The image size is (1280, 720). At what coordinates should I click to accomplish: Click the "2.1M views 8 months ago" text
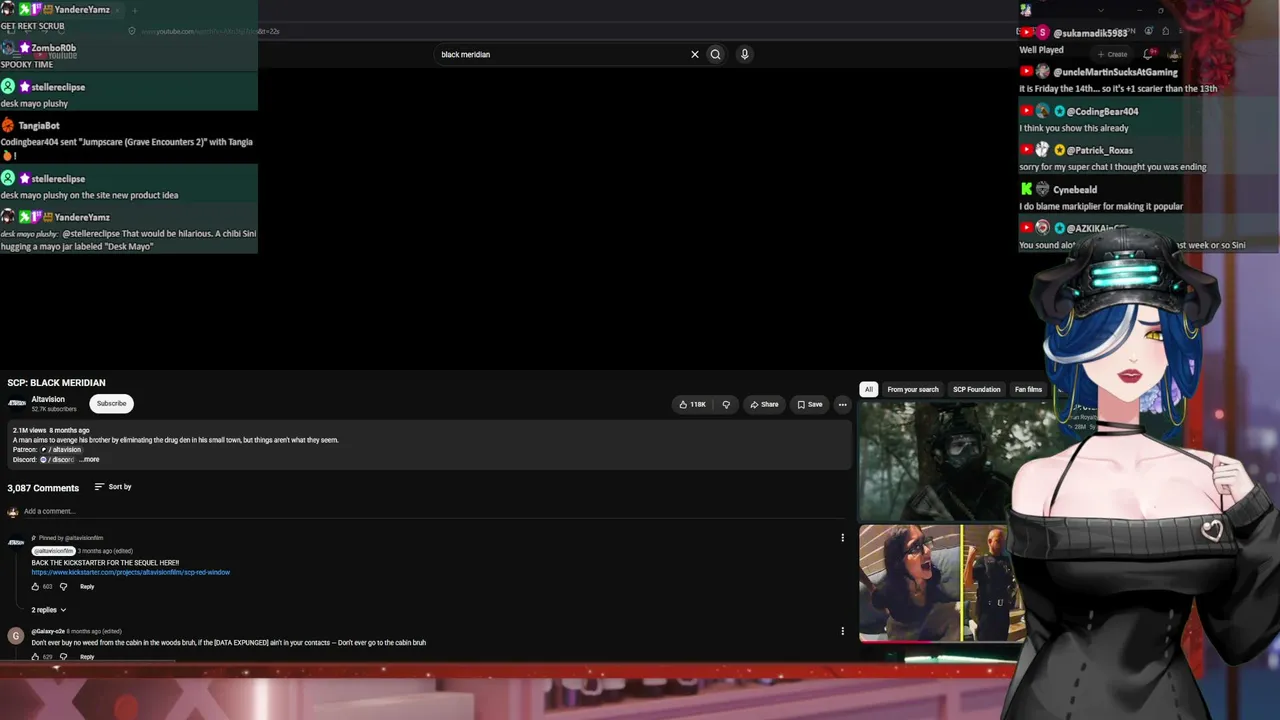[51, 430]
